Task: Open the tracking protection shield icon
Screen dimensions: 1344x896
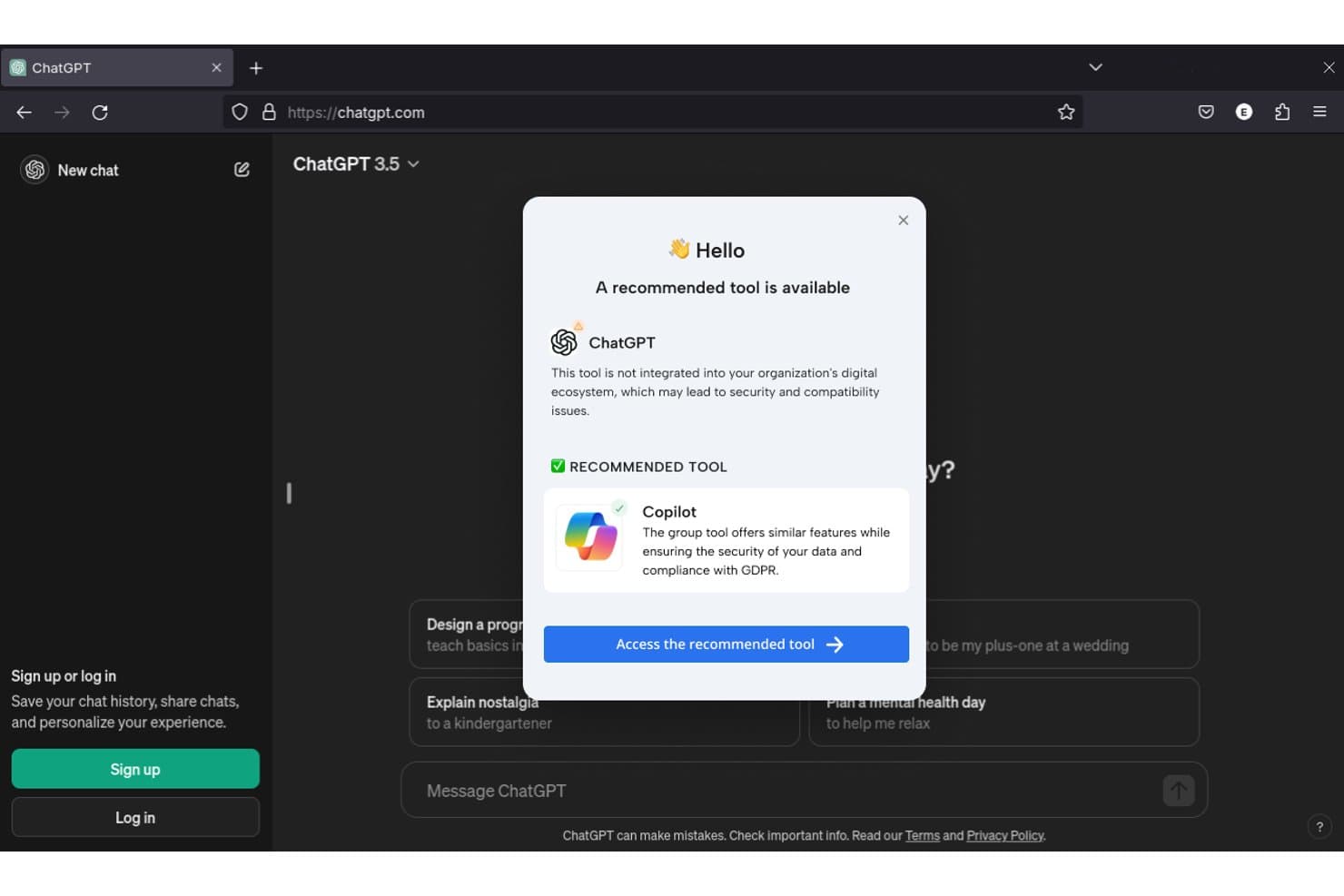Action: 240,113
